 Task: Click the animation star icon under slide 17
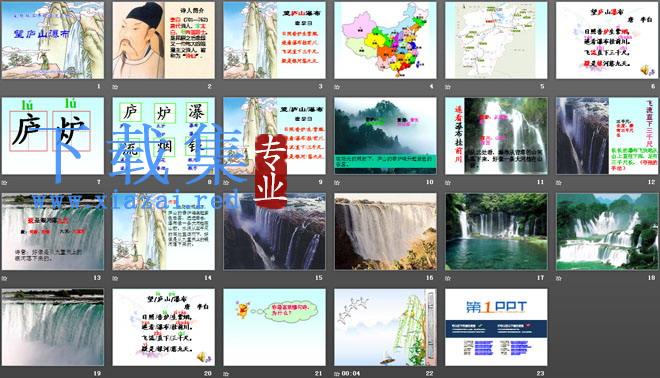tap(448, 278)
